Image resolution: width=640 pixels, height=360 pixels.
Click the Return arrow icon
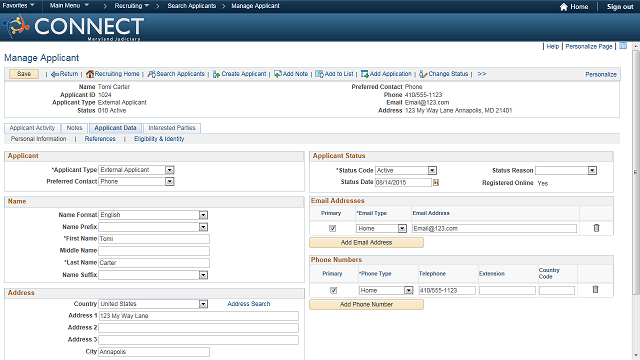pos(55,74)
